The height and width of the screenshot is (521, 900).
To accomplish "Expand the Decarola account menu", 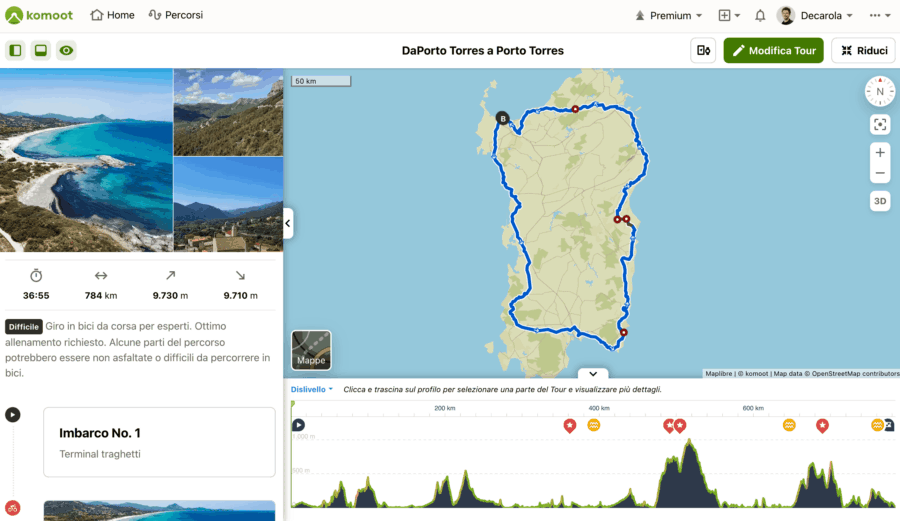I will (x=815, y=16).
